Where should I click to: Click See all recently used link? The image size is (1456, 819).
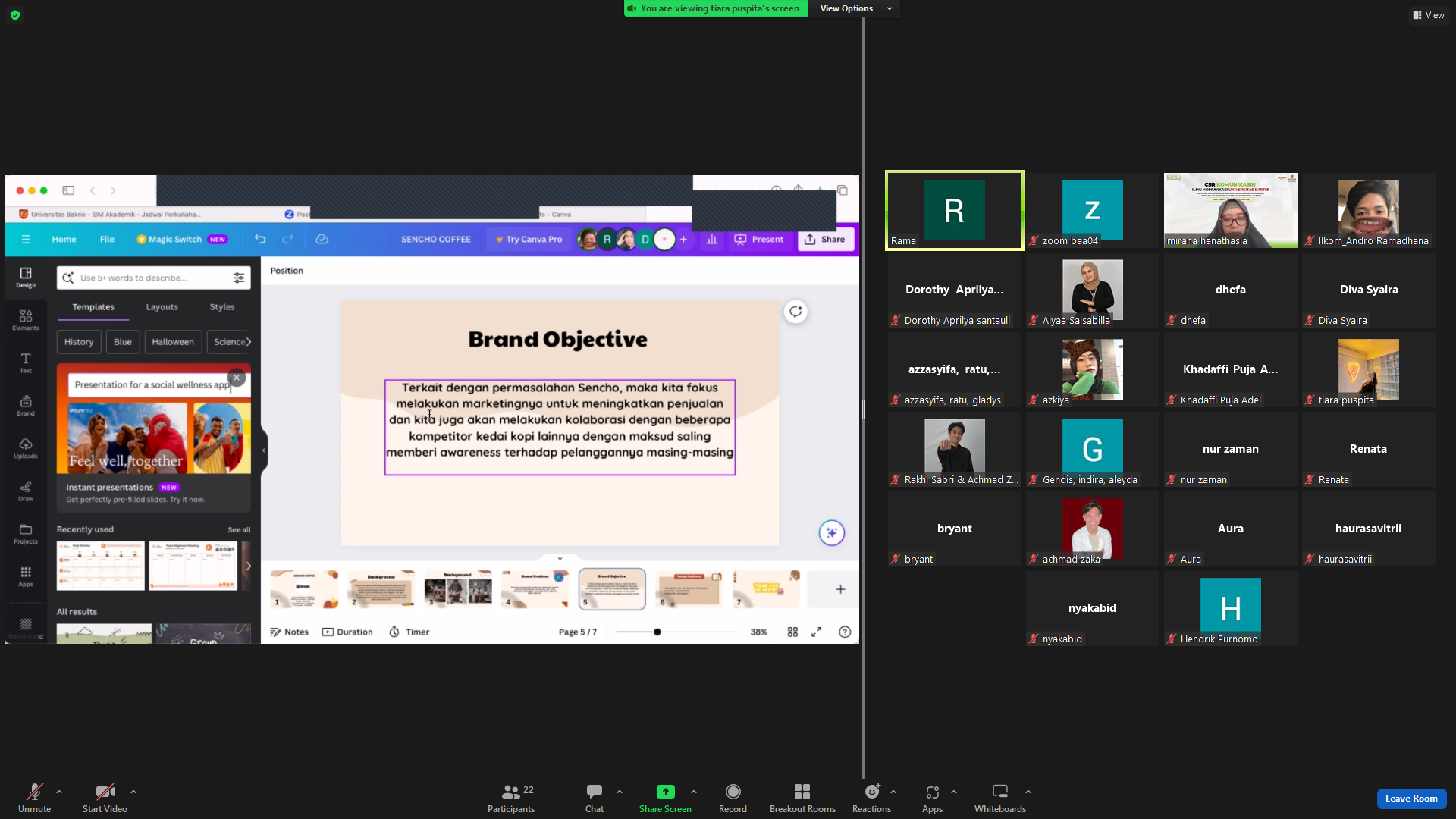click(x=239, y=530)
